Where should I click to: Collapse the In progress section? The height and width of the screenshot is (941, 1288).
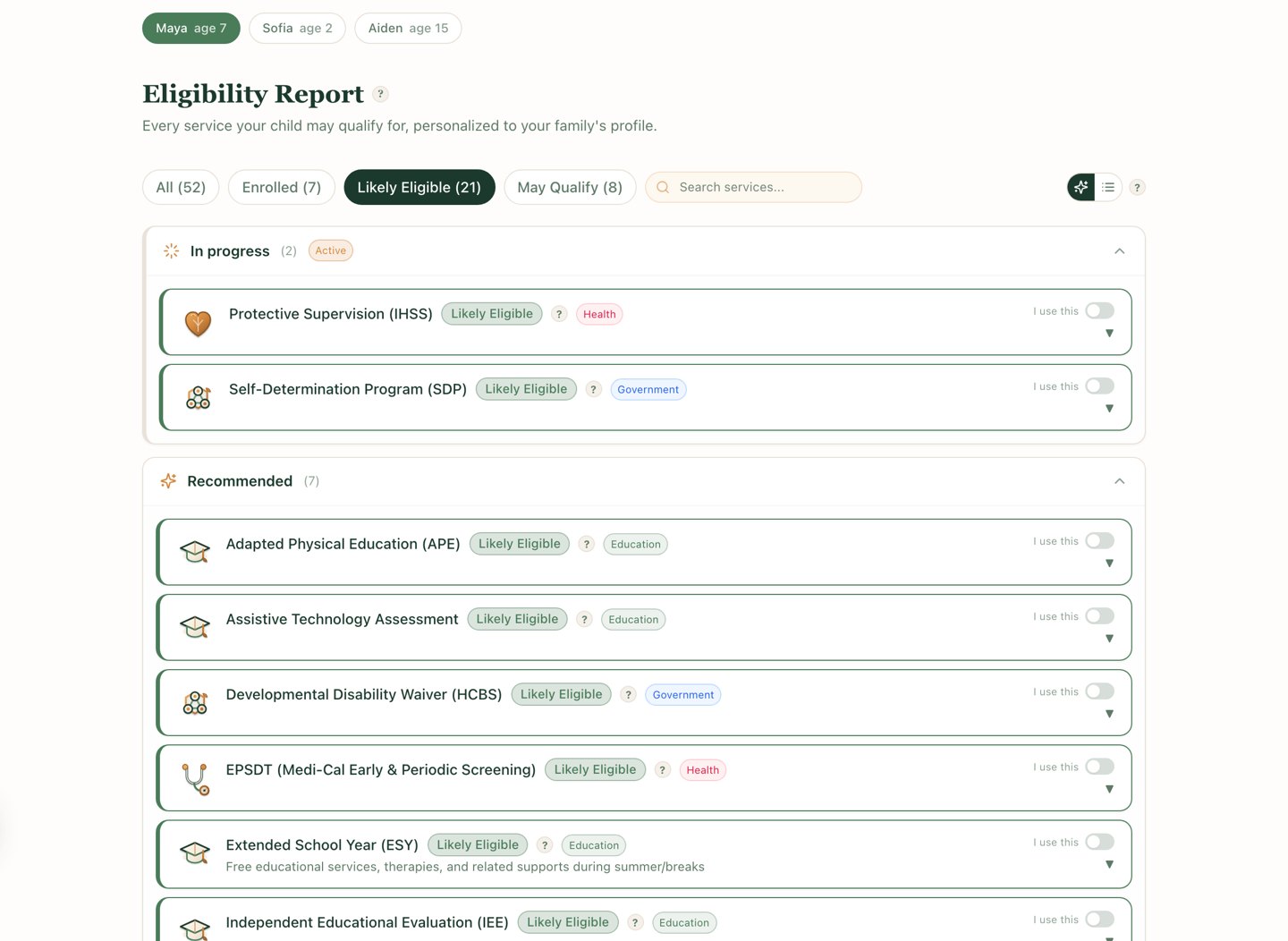pos(1120,251)
